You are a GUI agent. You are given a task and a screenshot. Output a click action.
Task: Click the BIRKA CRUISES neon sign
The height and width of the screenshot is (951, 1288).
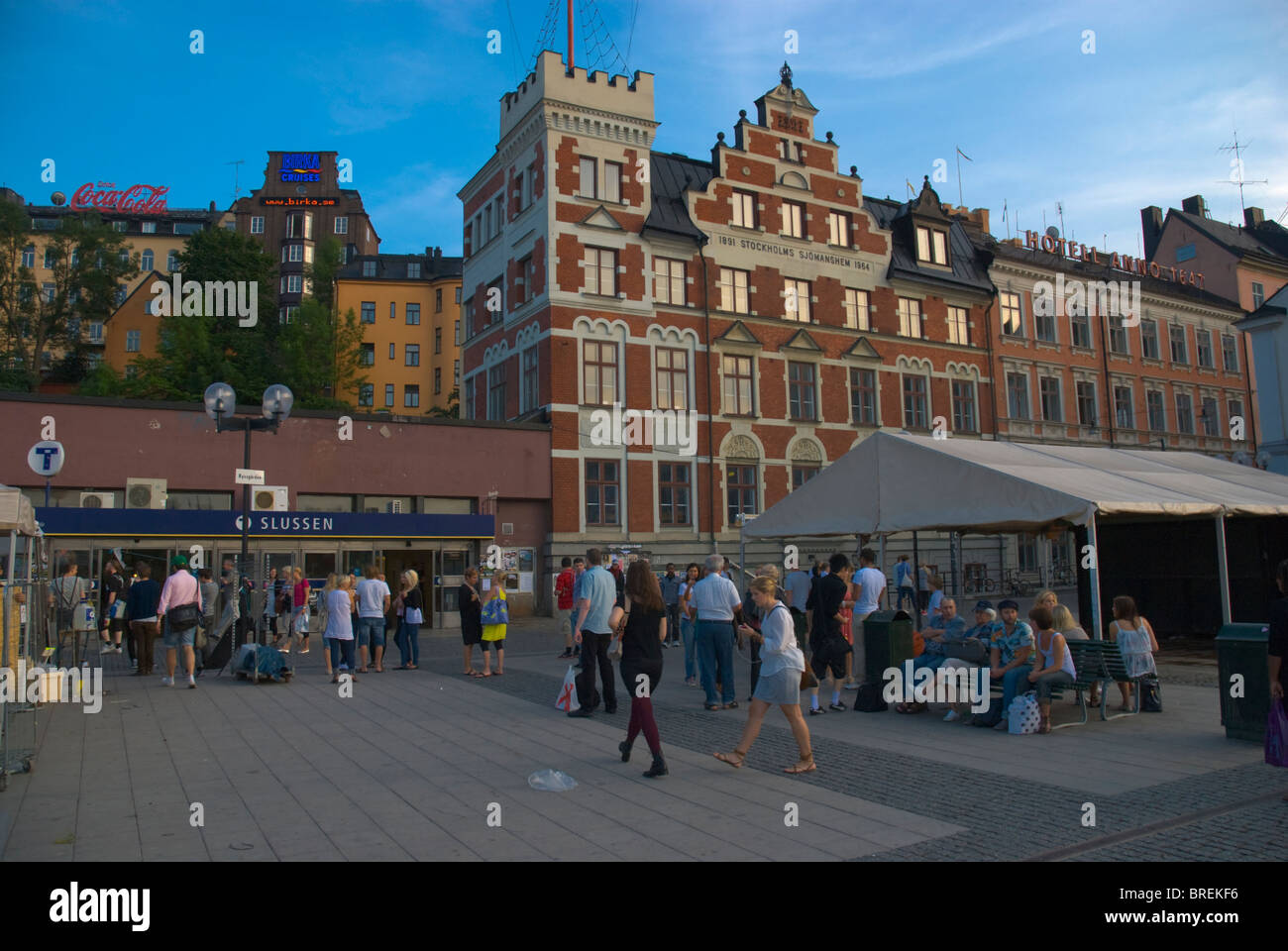pyautogui.click(x=300, y=167)
